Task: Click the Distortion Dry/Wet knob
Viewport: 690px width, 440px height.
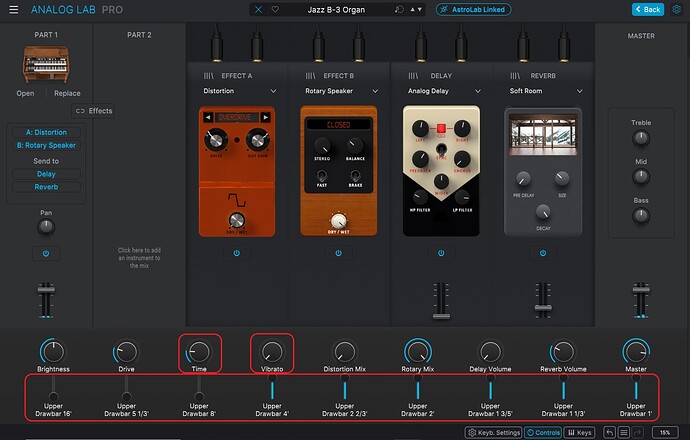Action: pyautogui.click(x=236, y=220)
